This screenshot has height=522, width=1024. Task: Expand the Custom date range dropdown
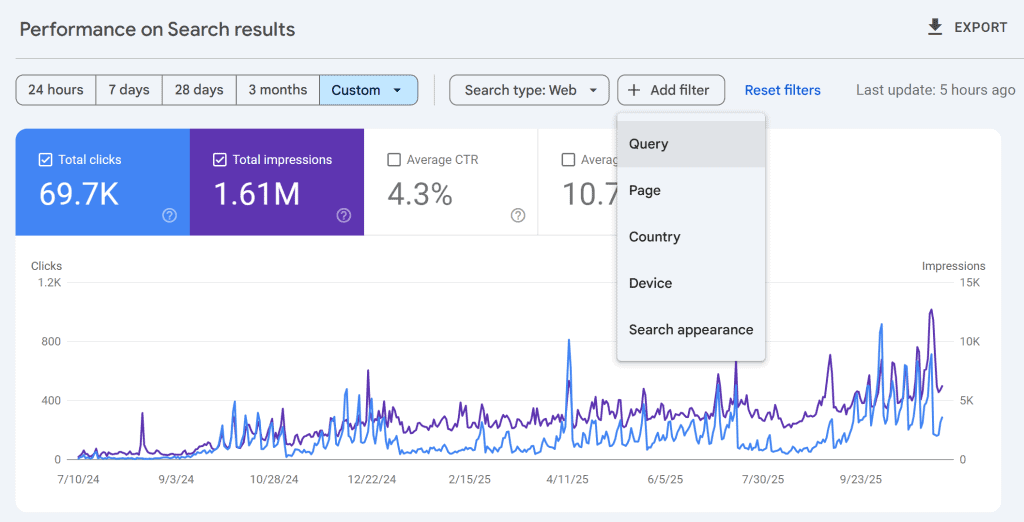368,90
